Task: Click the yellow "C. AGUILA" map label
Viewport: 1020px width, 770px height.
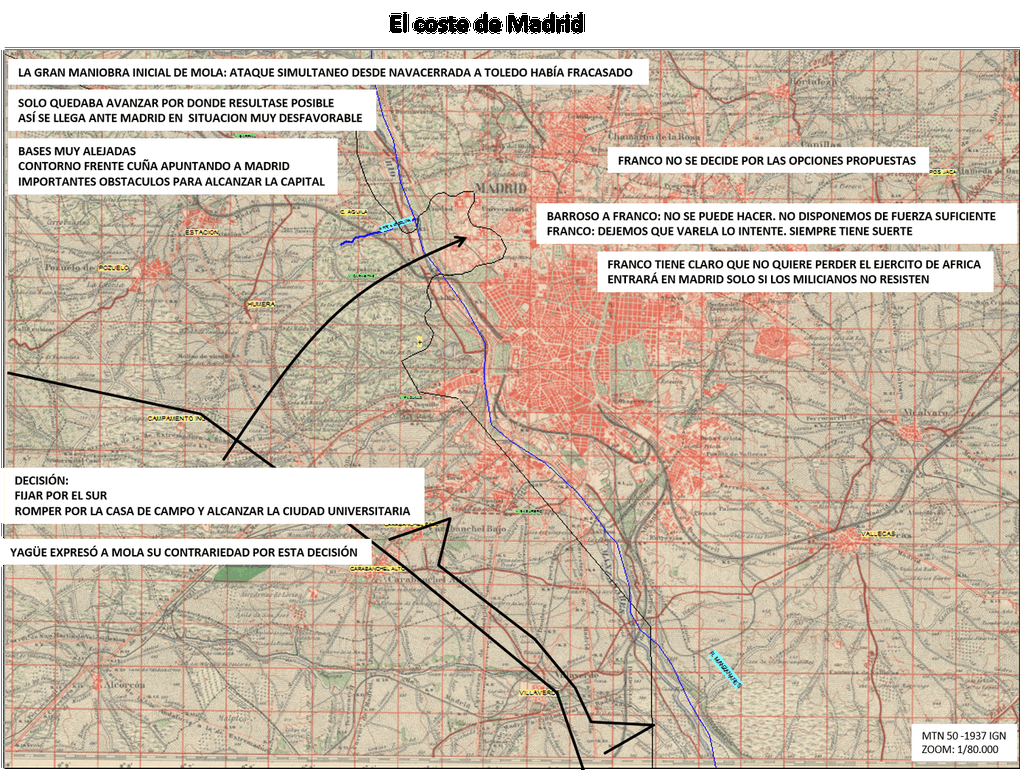Action: point(354,212)
